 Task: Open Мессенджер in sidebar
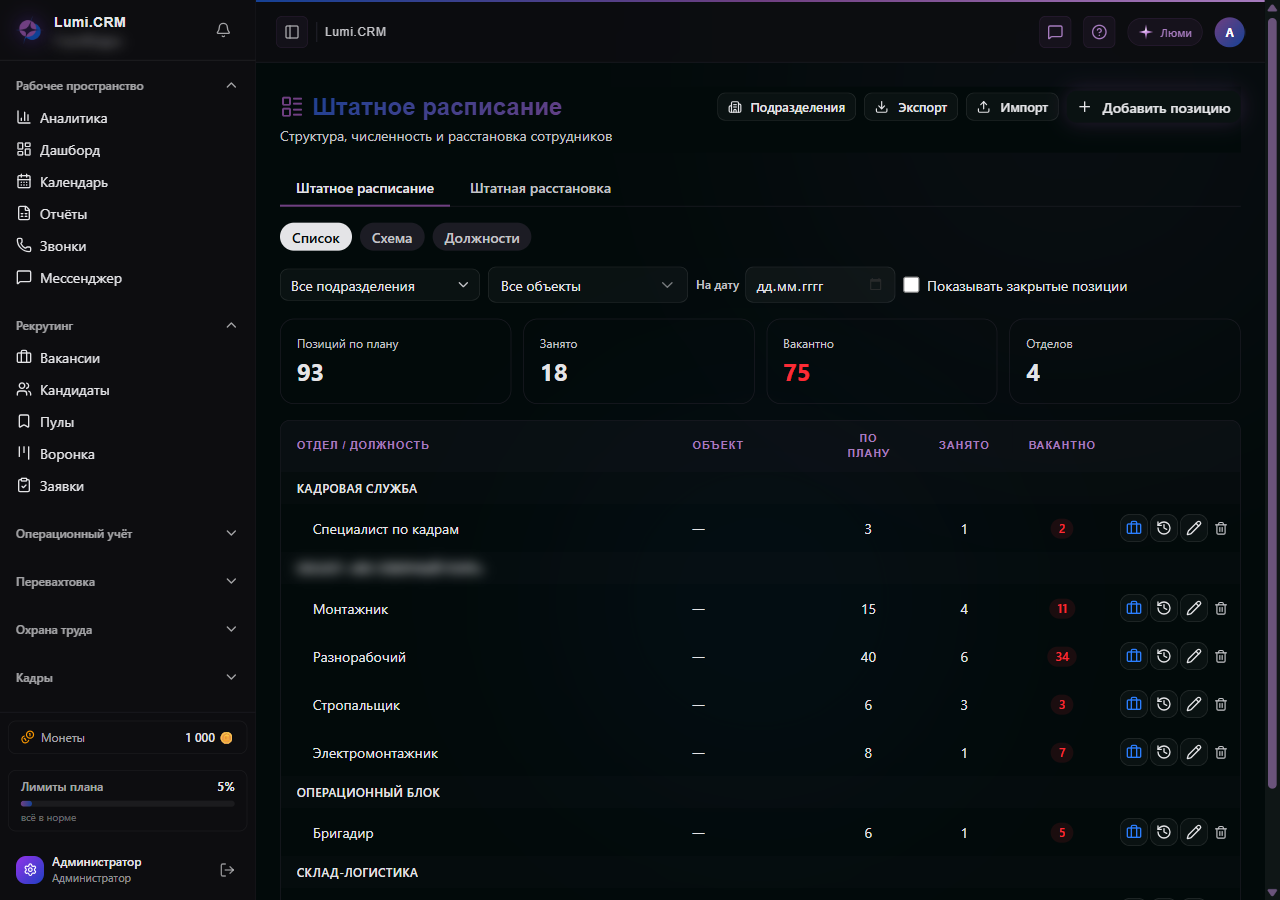coord(128,278)
